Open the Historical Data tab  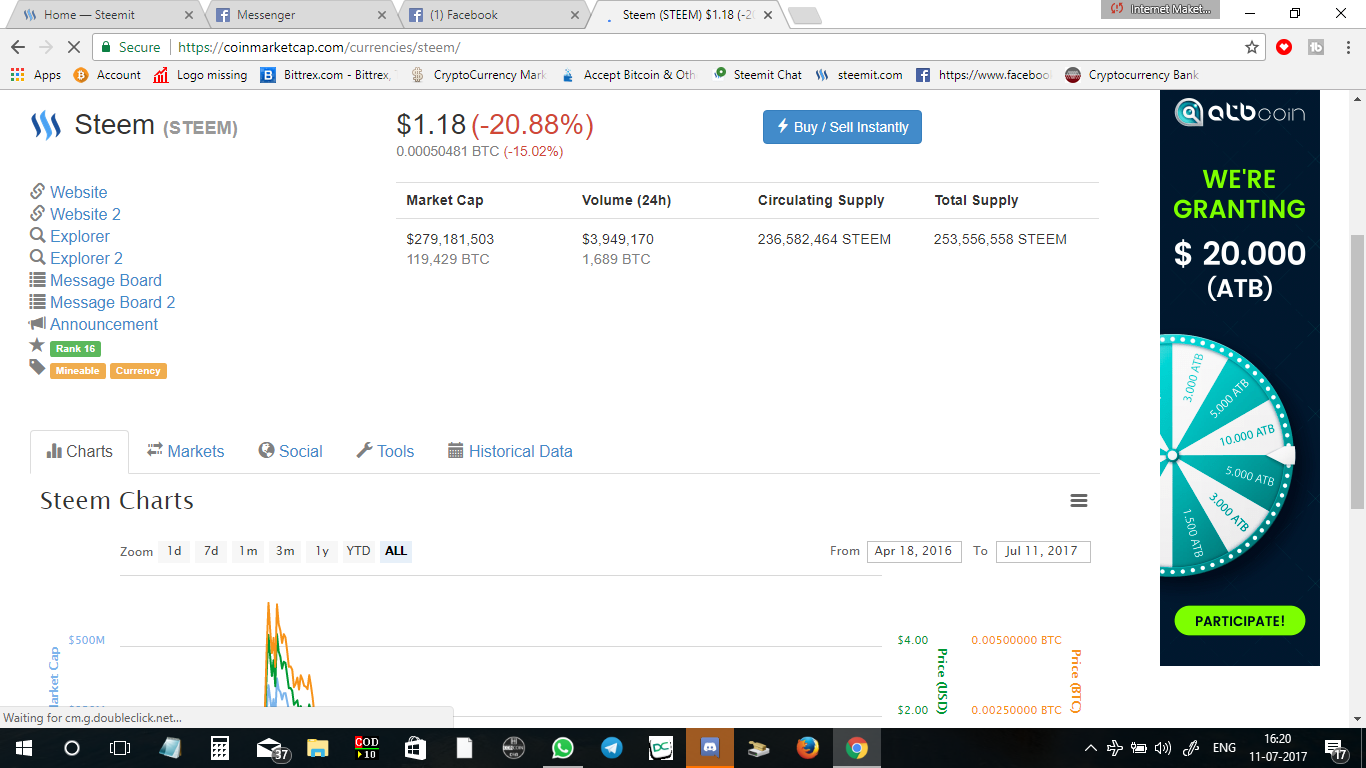click(510, 451)
